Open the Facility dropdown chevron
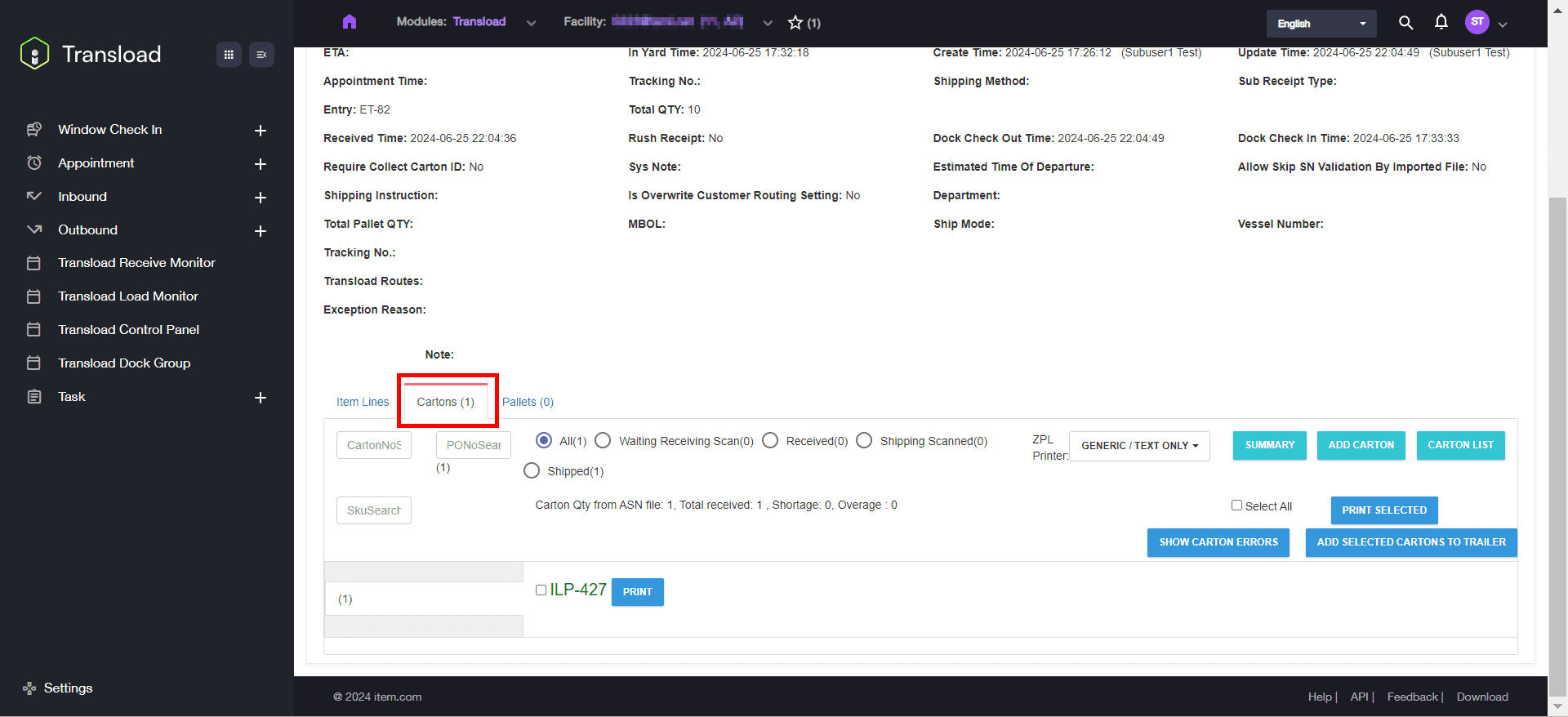 (x=768, y=23)
